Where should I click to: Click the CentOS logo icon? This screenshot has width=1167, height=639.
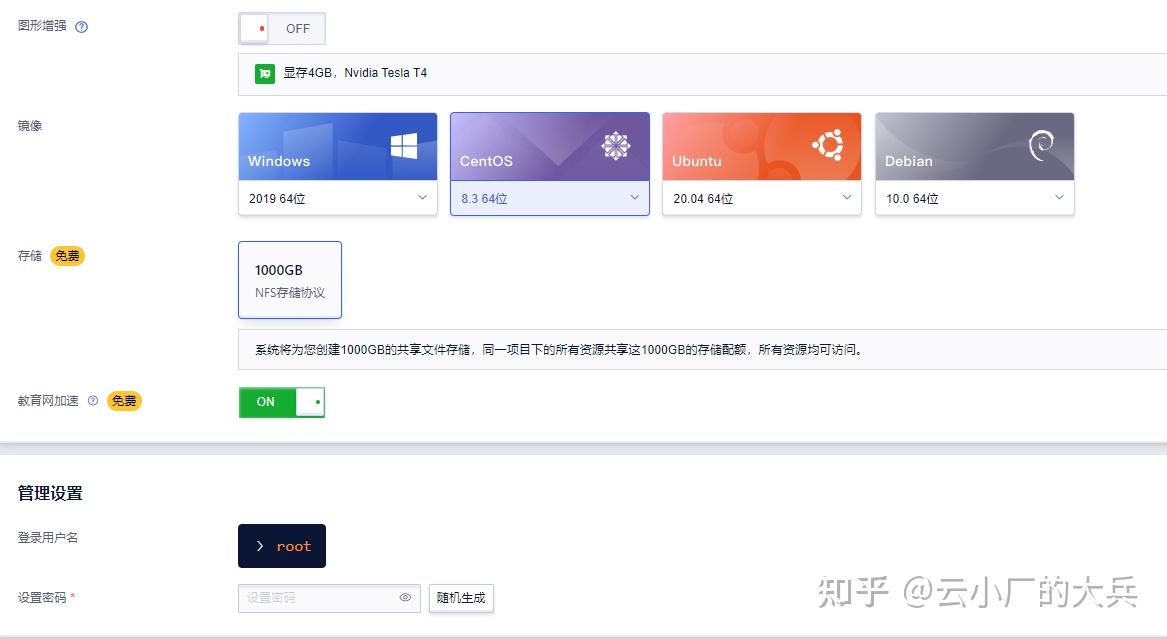pyautogui.click(x=617, y=145)
